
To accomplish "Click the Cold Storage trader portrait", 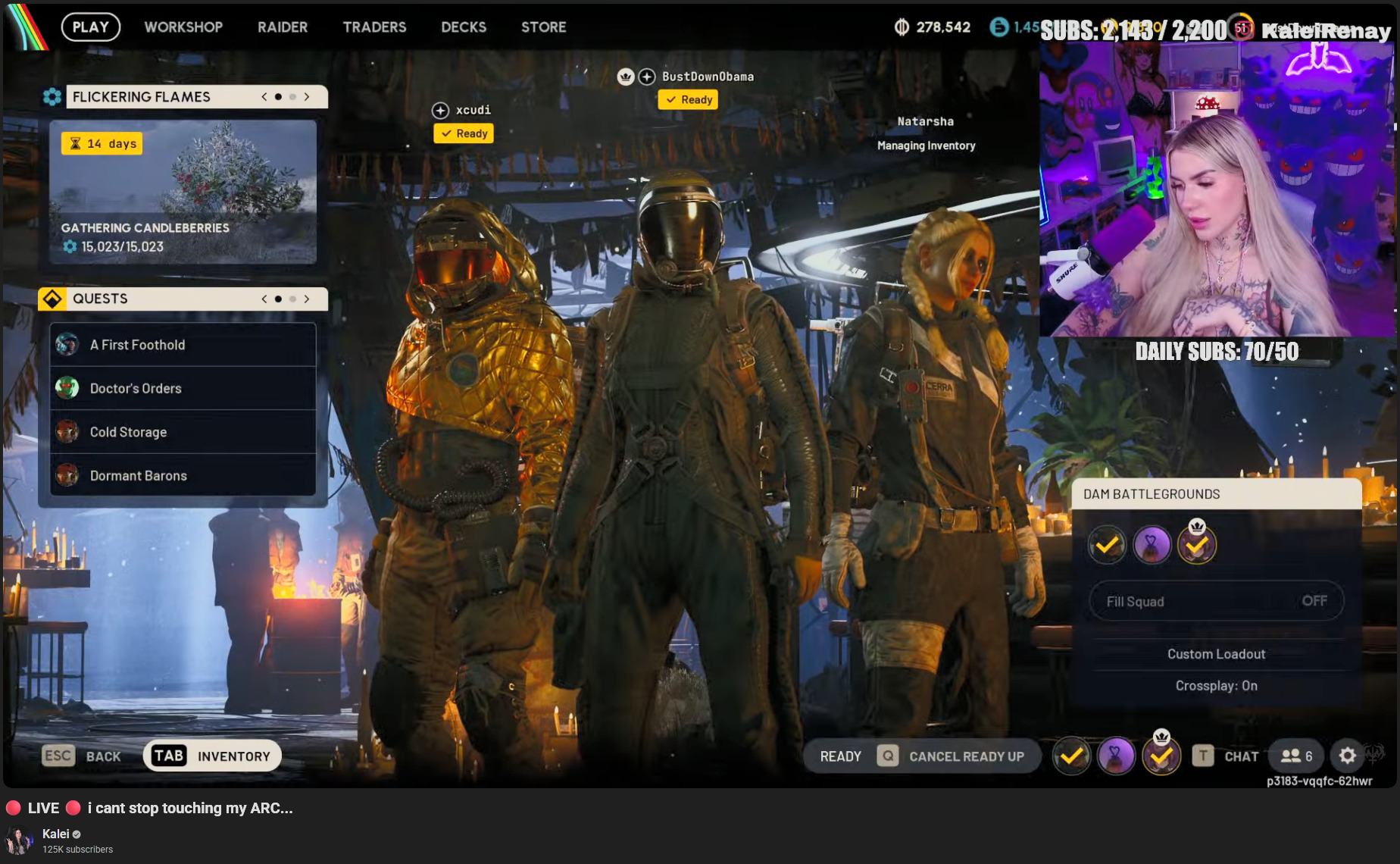I will [x=67, y=432].
